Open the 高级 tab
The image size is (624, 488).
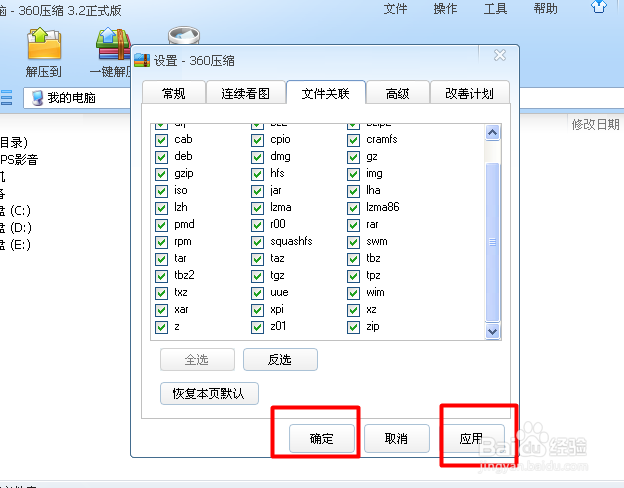398,93
